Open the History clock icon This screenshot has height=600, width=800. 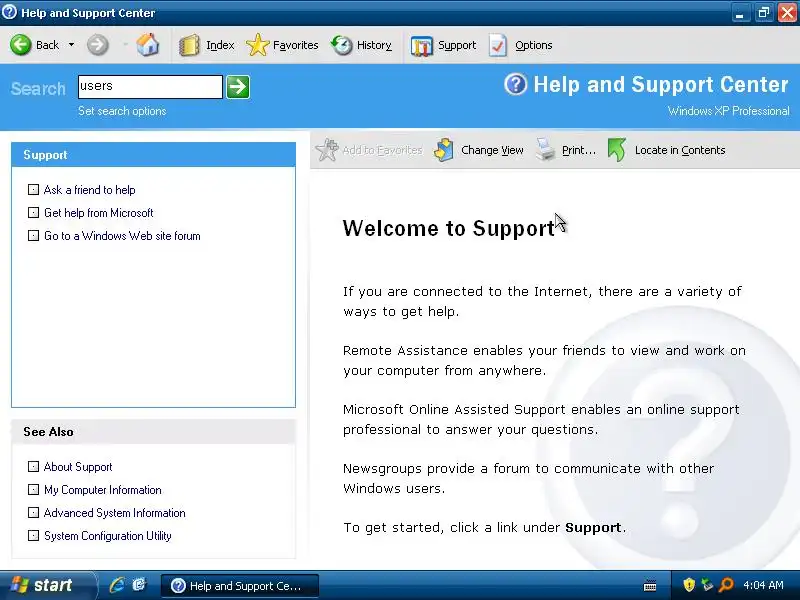[341, 45]
